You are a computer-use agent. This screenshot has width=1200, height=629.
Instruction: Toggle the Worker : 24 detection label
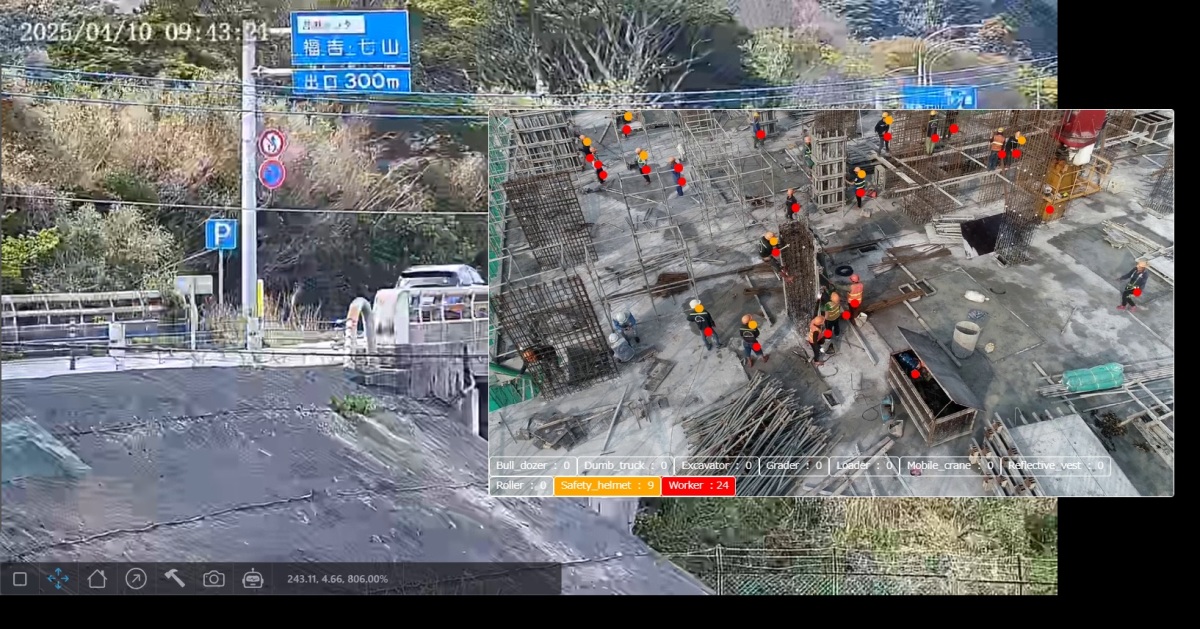[x=698, y=486]
